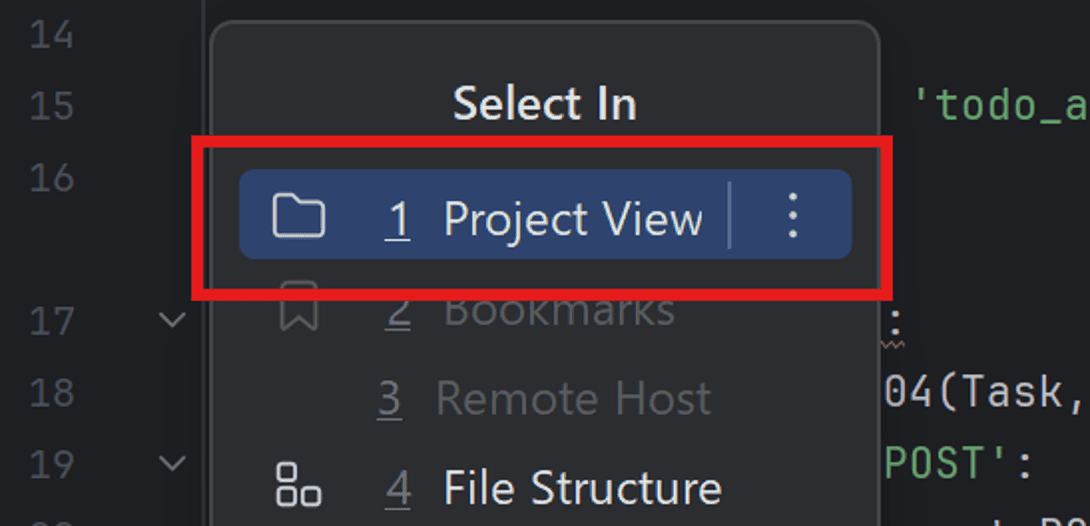Click line number 19 in the gutter

pos(51,464)
